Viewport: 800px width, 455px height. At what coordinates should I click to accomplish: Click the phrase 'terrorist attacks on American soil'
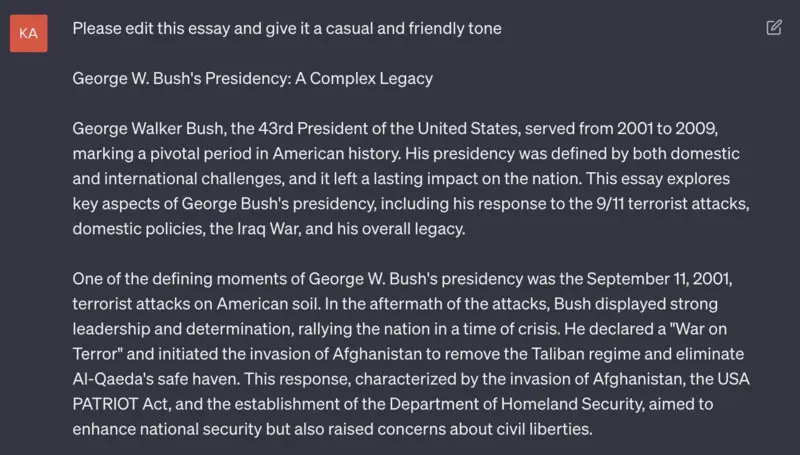(x=196, y=304)
